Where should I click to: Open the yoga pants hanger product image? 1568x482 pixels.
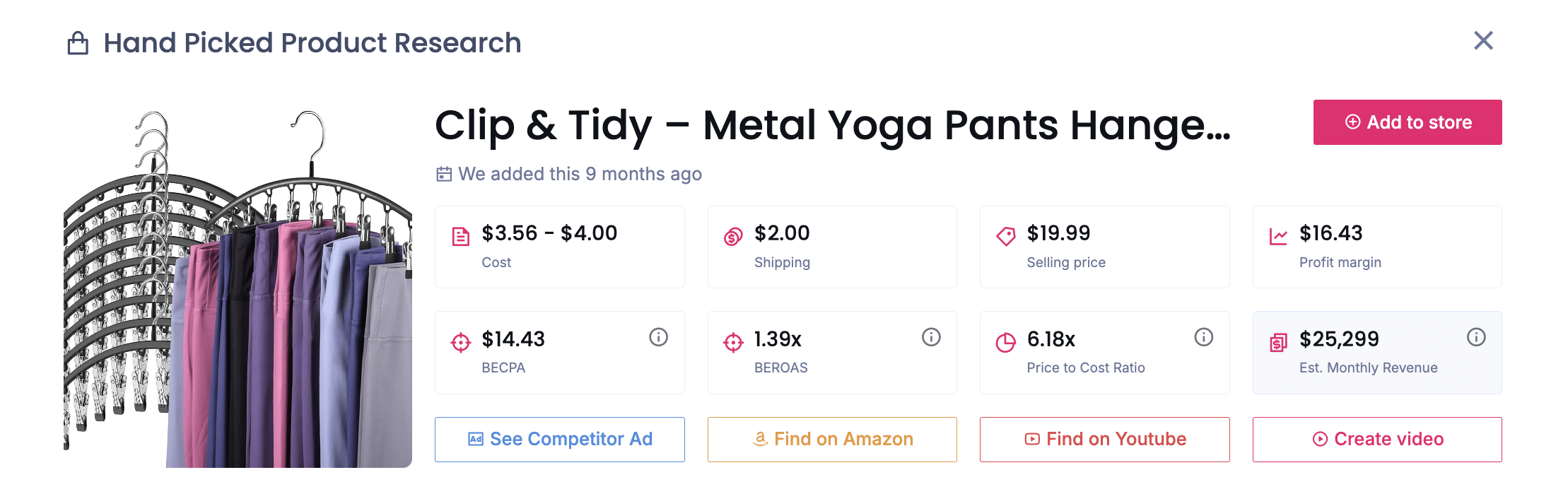click(x=238, y=288)
